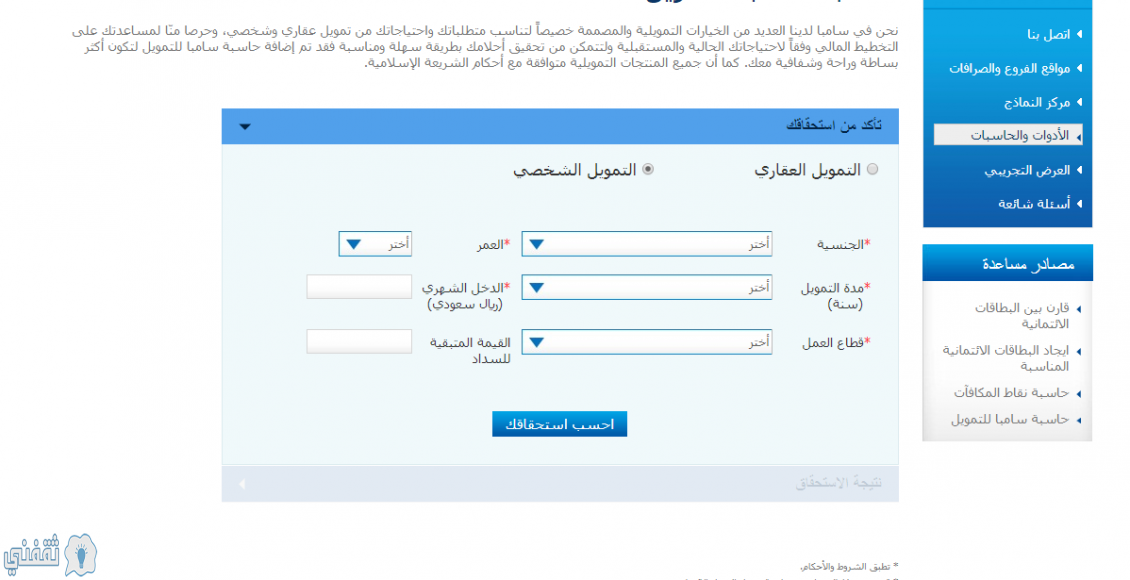Collapse the "تأكد من استحقاقك" section header
1130x580 pixels.
pyautogui.click(x=560, y=126)
